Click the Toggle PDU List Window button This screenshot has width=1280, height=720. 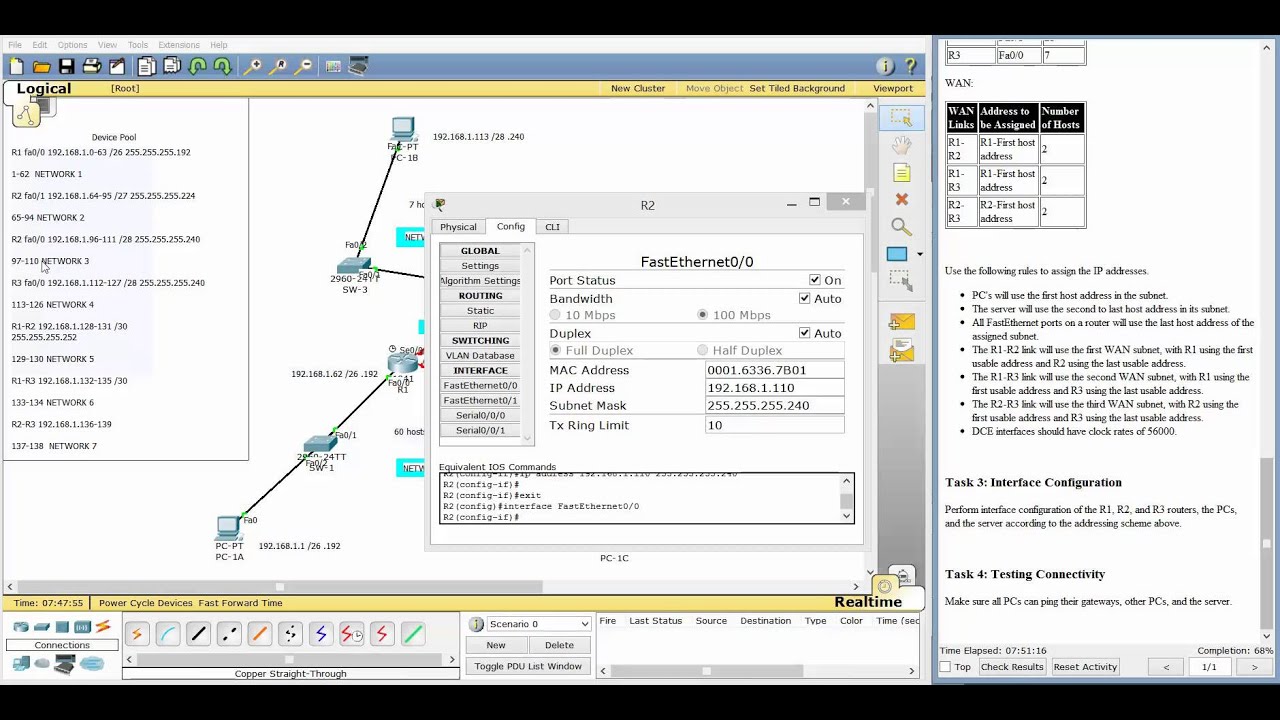pyautogui.click(x=528, y=666)
